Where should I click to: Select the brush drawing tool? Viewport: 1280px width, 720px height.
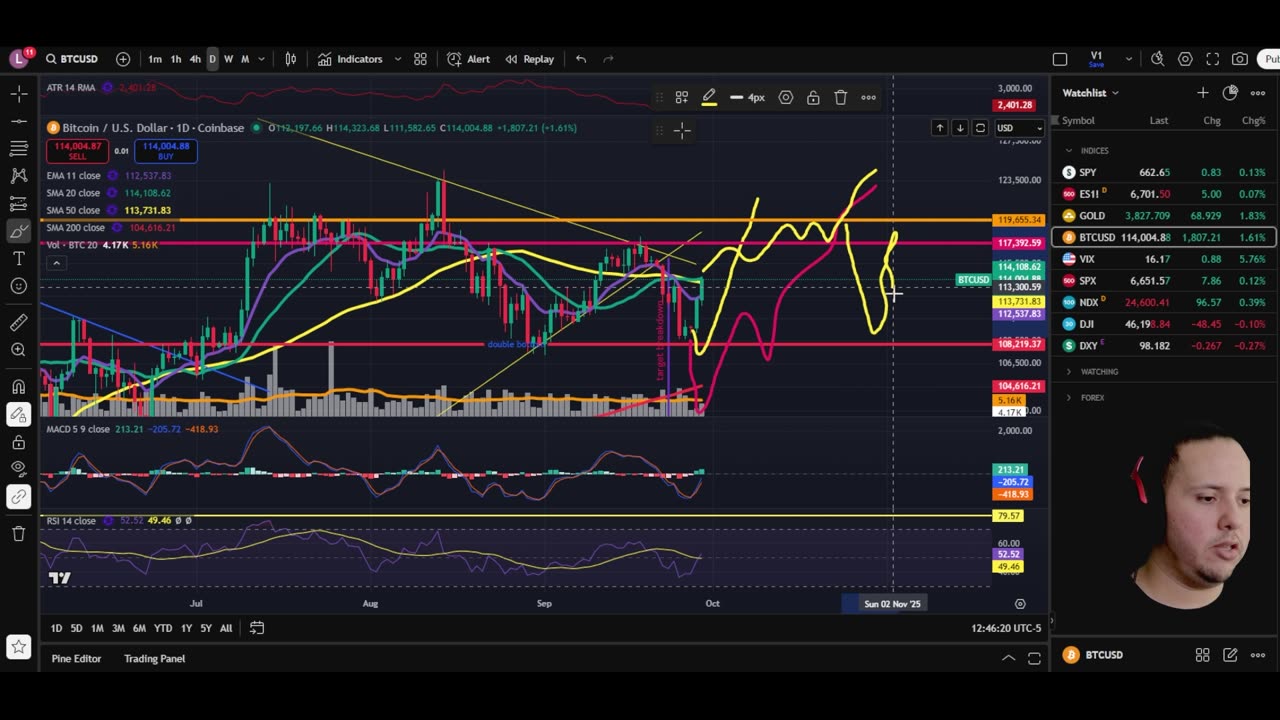click(19, 231)
